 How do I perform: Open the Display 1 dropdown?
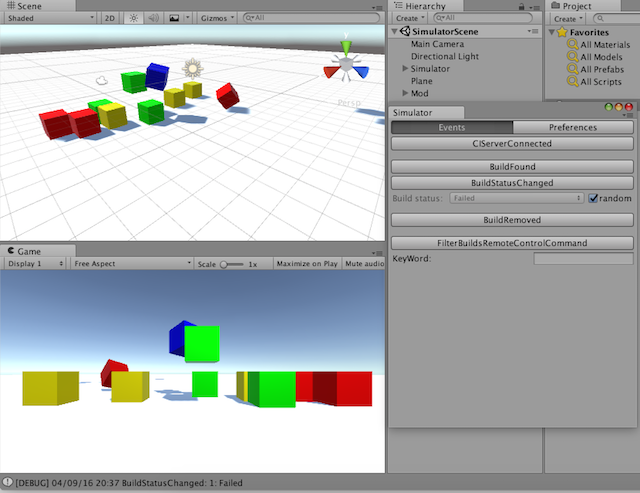pos(35,264)
